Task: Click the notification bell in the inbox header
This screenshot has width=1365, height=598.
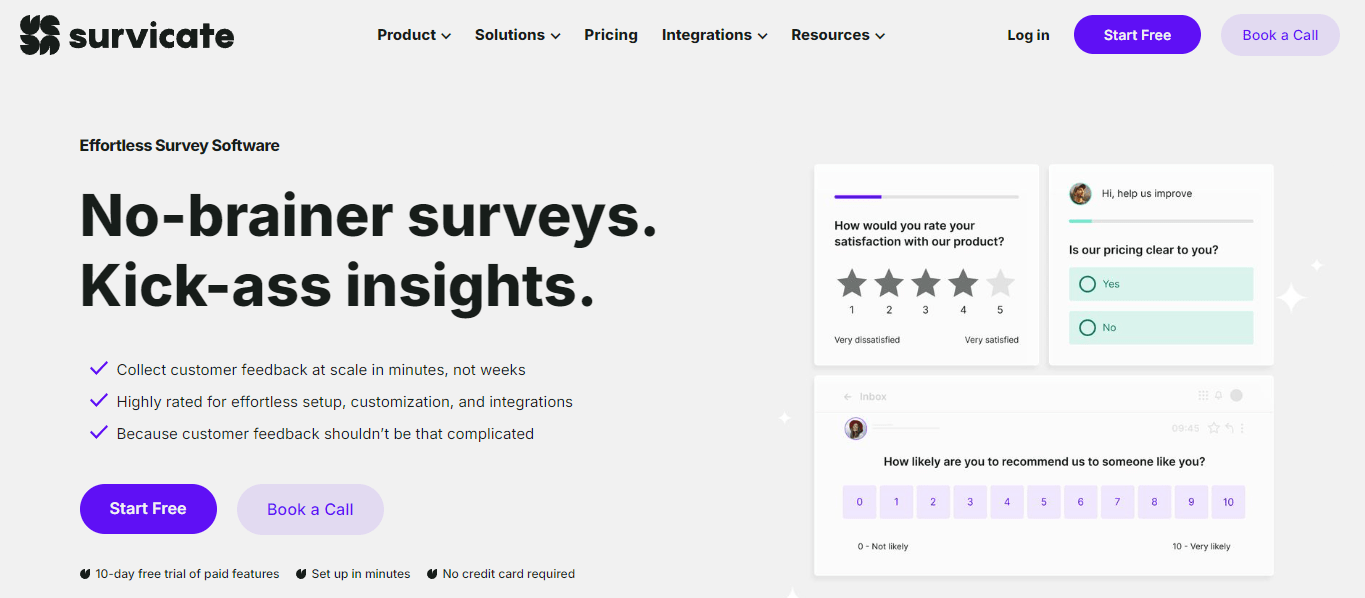Action: (1219, 395)
